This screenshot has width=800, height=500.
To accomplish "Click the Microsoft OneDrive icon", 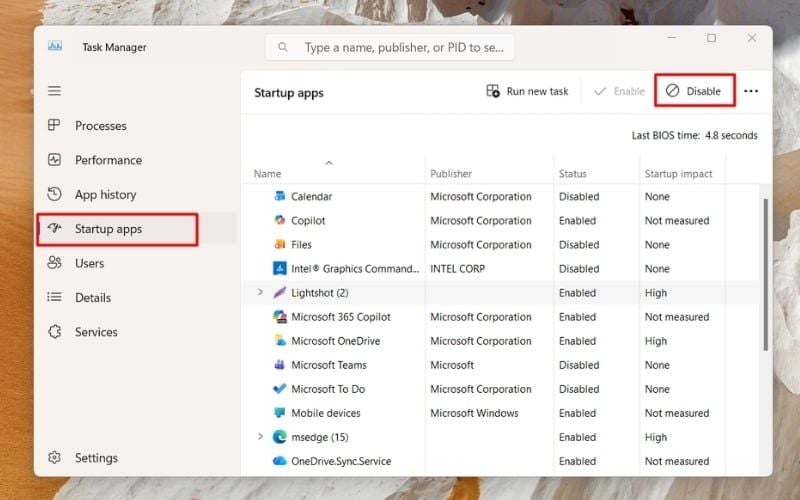I will (280, 340).
